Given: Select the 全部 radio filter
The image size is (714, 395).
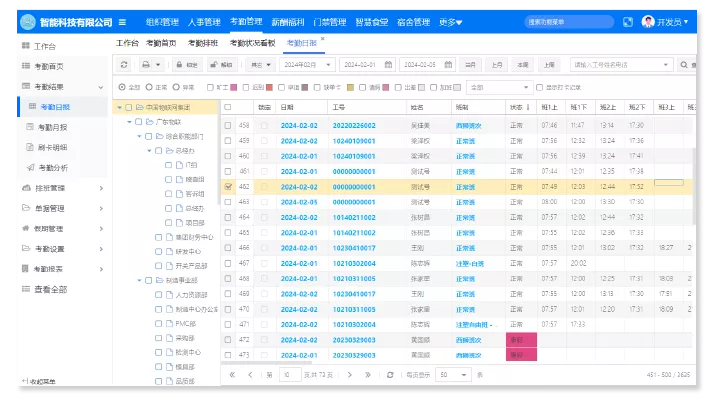Looking at the screenshot, I should coord(122,87).
